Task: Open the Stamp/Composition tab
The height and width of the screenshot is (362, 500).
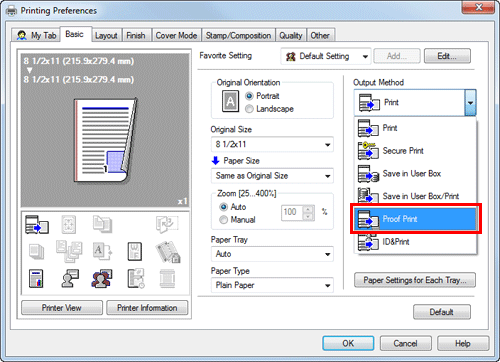Action: (x=238, y=35)
